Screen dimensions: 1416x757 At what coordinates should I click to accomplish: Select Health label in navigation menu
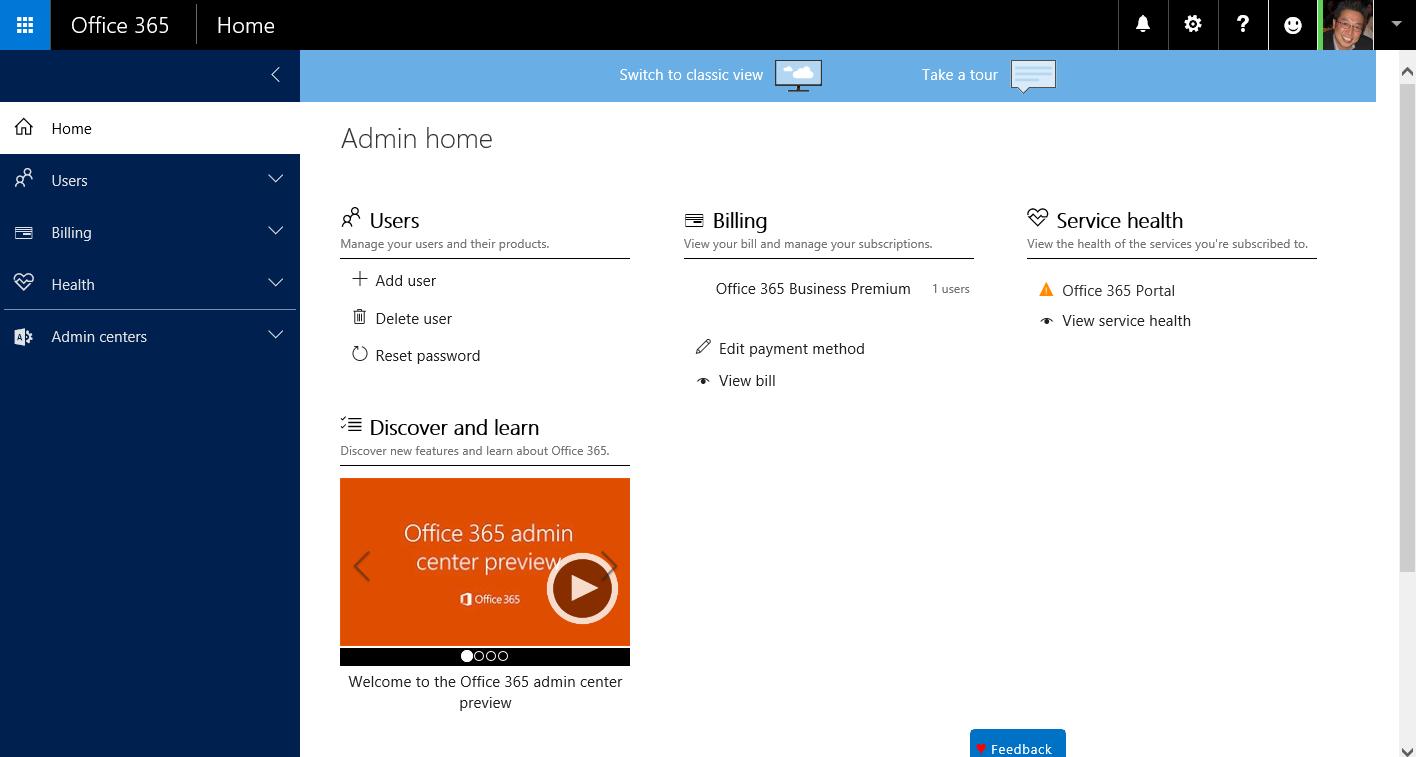(73, 285)
